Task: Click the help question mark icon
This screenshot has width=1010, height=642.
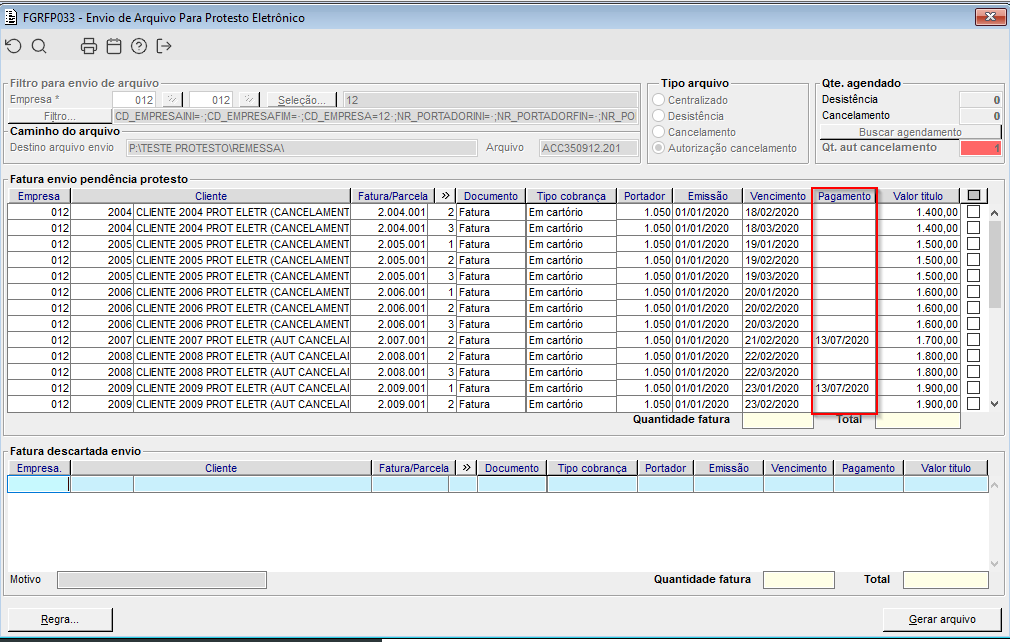Action: (x=139, y=46)
